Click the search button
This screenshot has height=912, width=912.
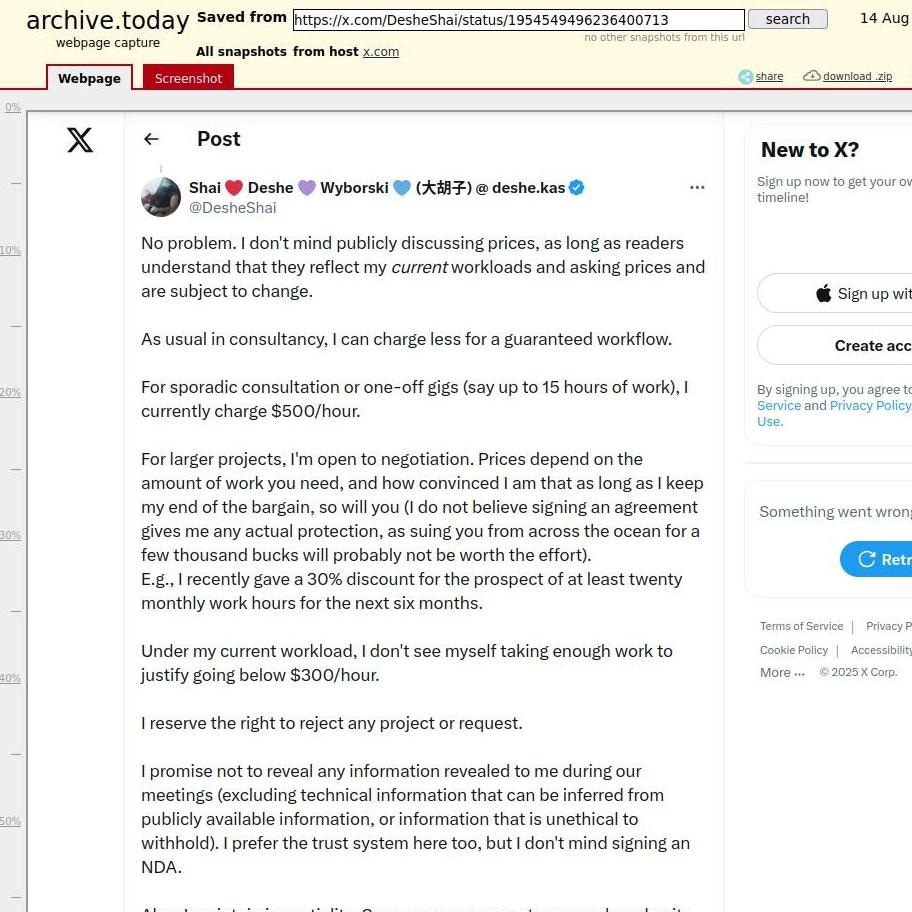tap(787, 19)
